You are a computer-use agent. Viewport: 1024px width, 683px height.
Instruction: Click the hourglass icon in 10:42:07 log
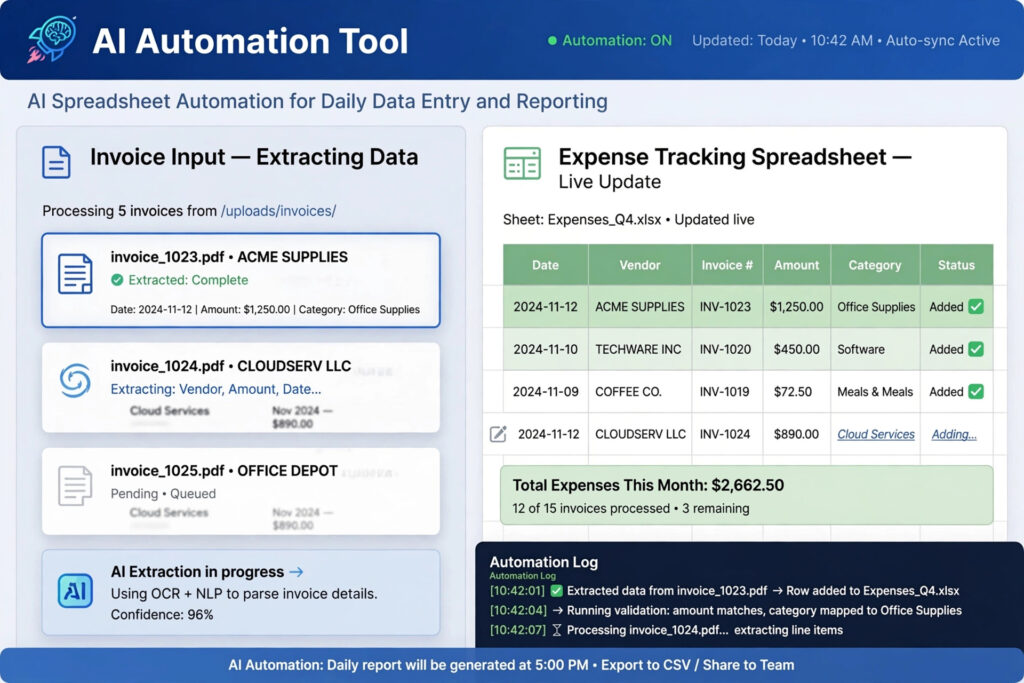(x=556, y=630)
